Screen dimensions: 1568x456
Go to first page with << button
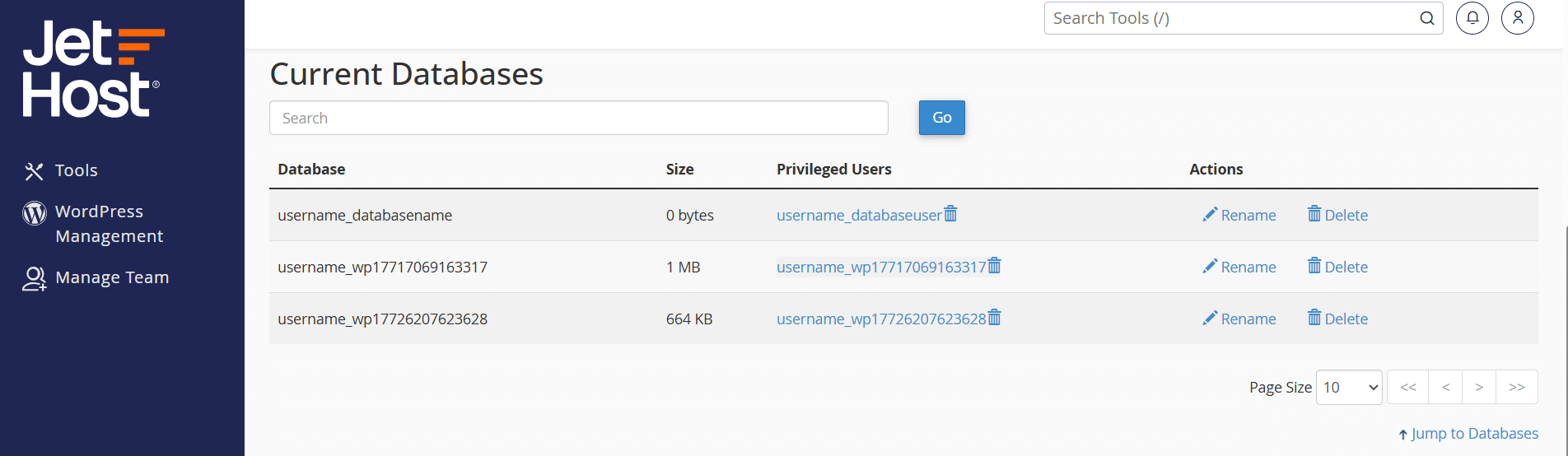1408,387
